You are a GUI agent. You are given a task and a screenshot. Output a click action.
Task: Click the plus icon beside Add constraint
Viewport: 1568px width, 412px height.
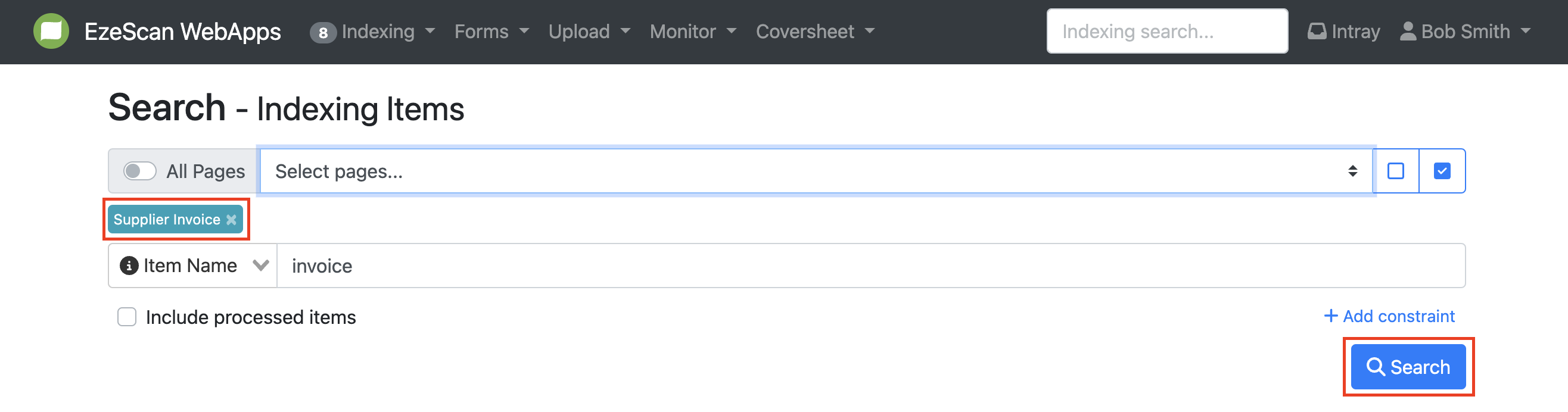[1331, 317]
